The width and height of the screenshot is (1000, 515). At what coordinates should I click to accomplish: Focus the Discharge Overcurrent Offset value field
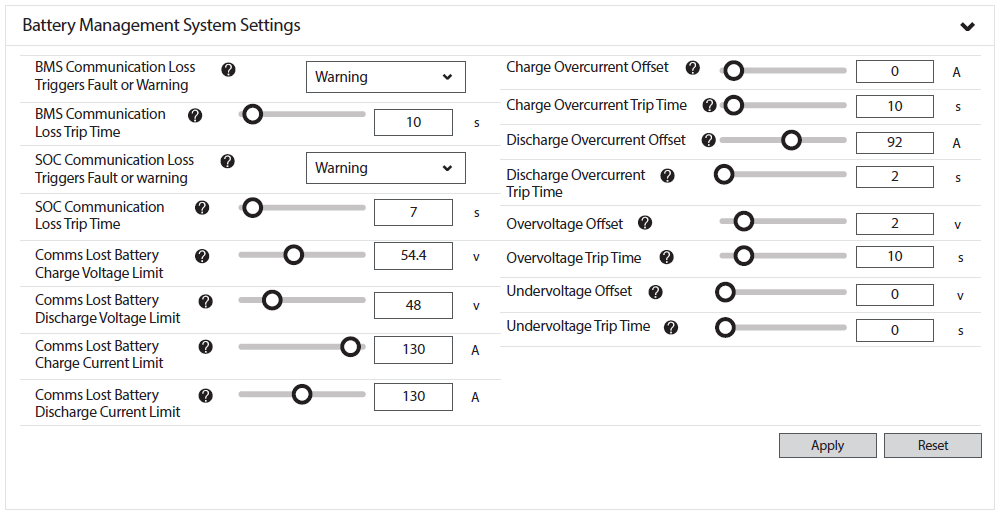click(x=895, y=142)
